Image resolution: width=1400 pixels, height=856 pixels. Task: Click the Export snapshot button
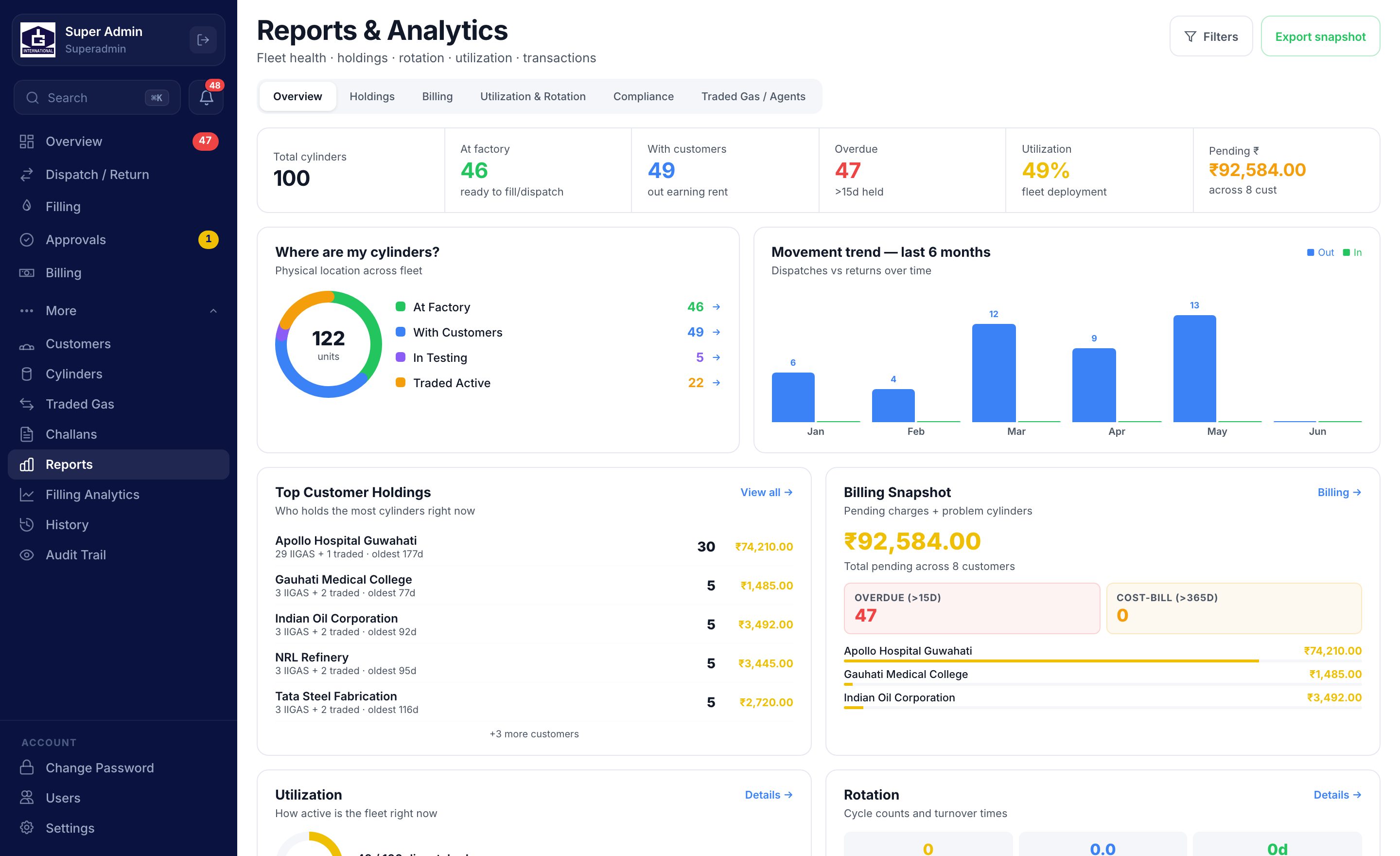click(x=1320, y=36)
